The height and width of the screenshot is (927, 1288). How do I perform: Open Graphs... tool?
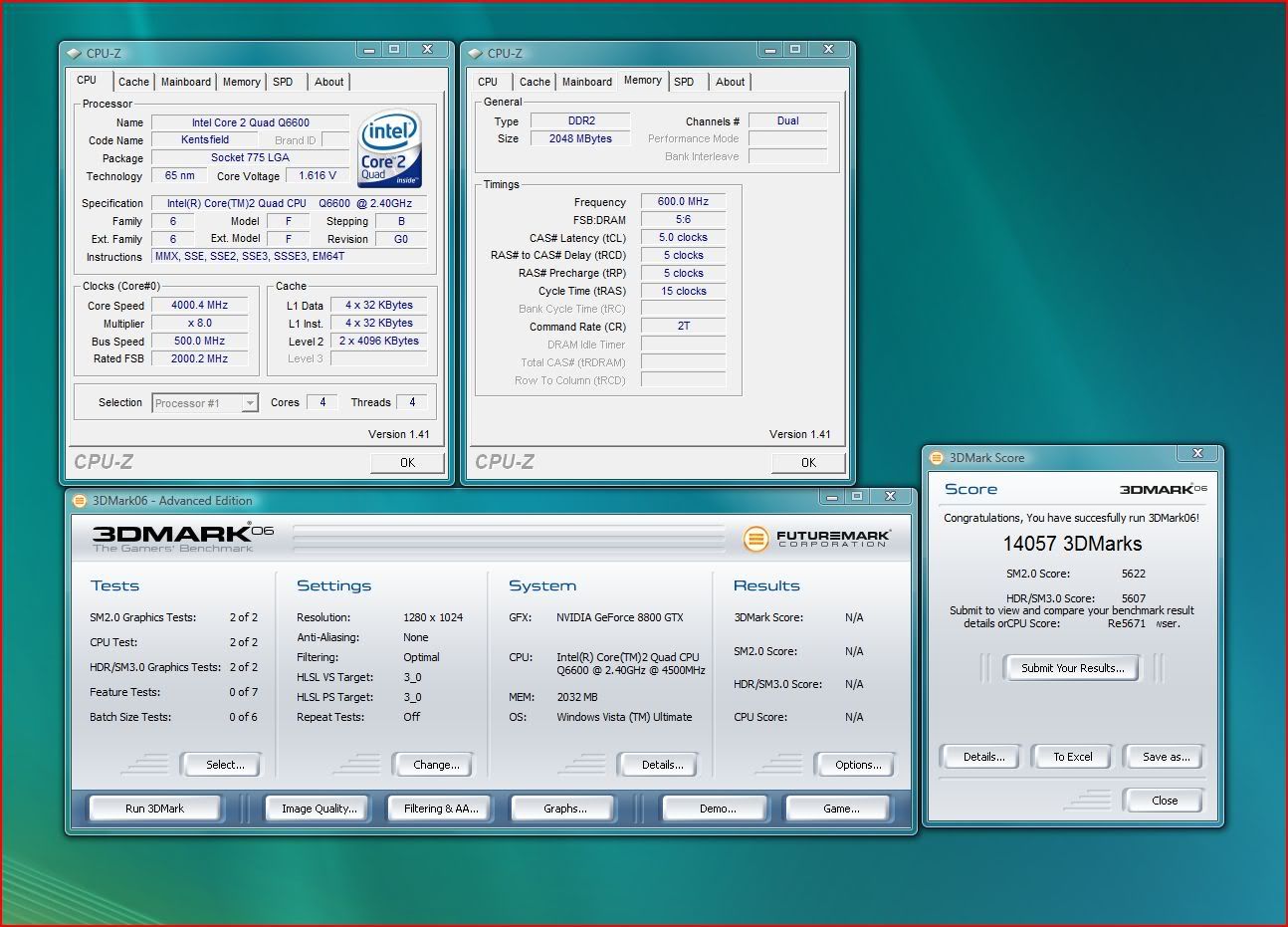tap(564, 809)
